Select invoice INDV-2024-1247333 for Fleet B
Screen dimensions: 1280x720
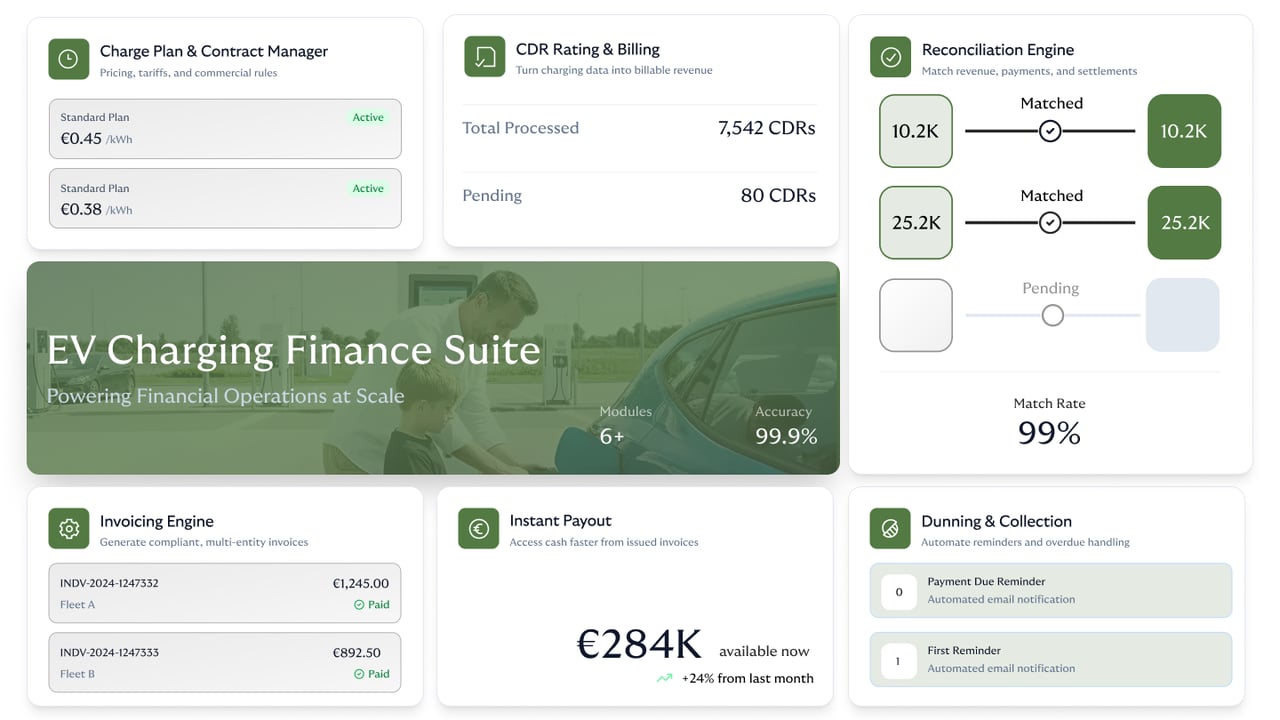(x=224, y=662)
